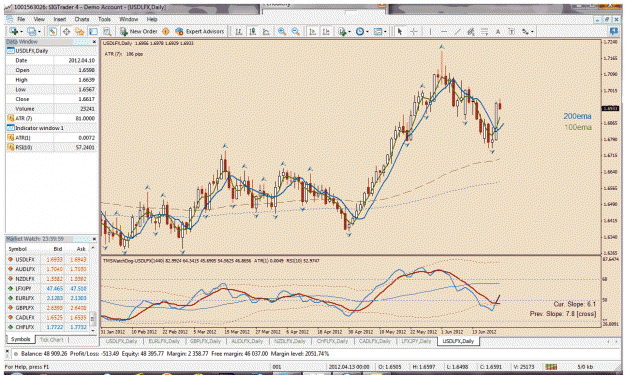
Task: Switch to the NZDLFX,Daily chart tab
Action: [x=290, y=341]
